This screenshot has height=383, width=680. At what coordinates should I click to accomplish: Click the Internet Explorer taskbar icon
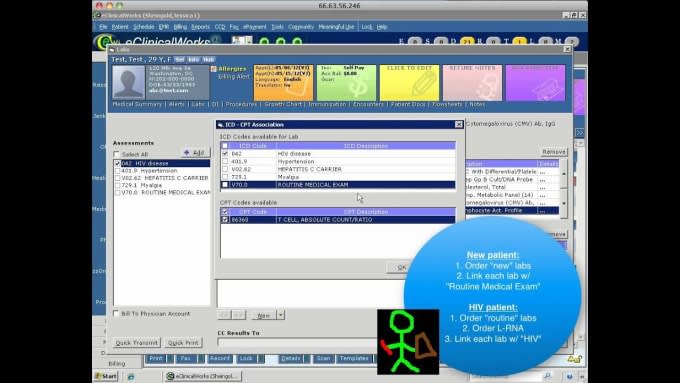point(131,376)
